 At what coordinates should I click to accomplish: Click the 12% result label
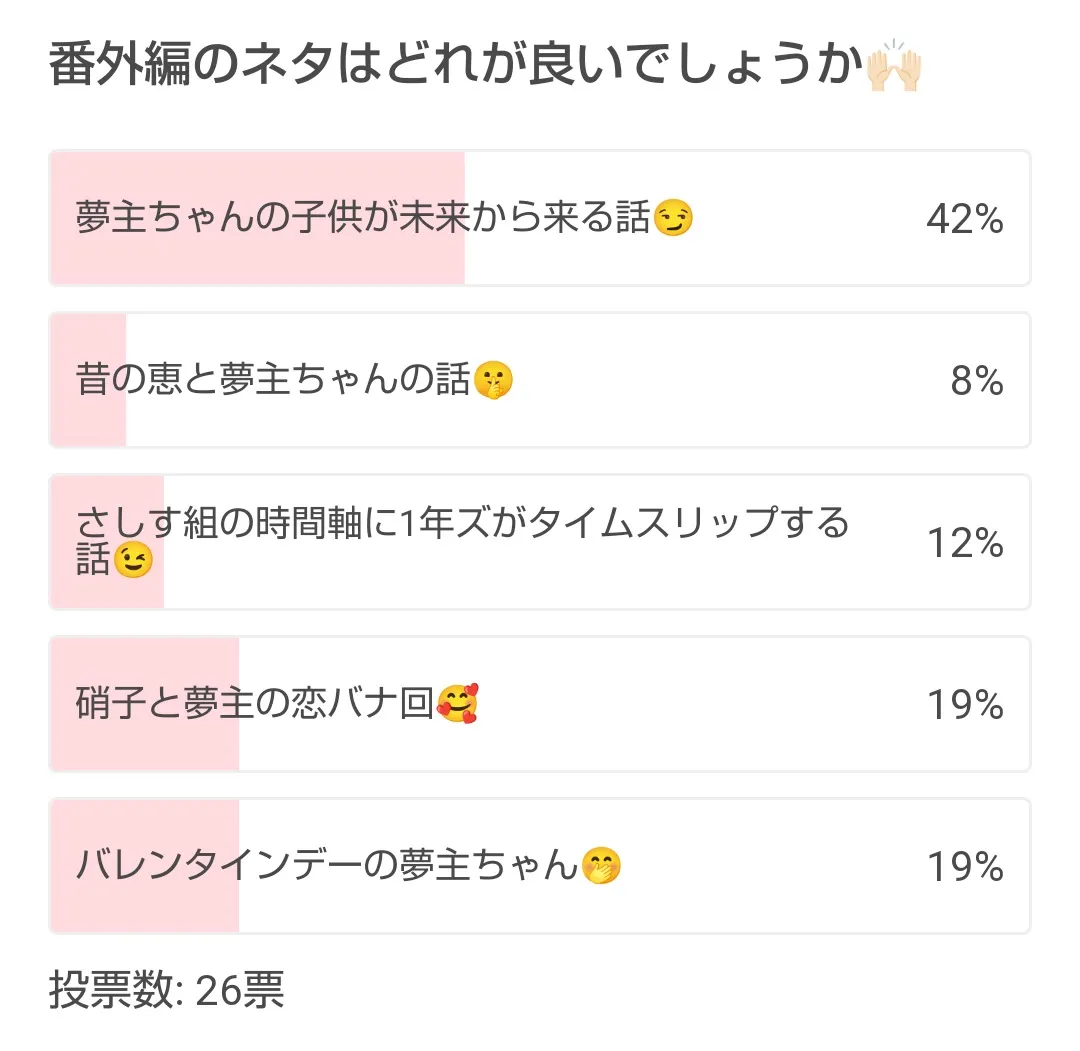tap(964, 543)
